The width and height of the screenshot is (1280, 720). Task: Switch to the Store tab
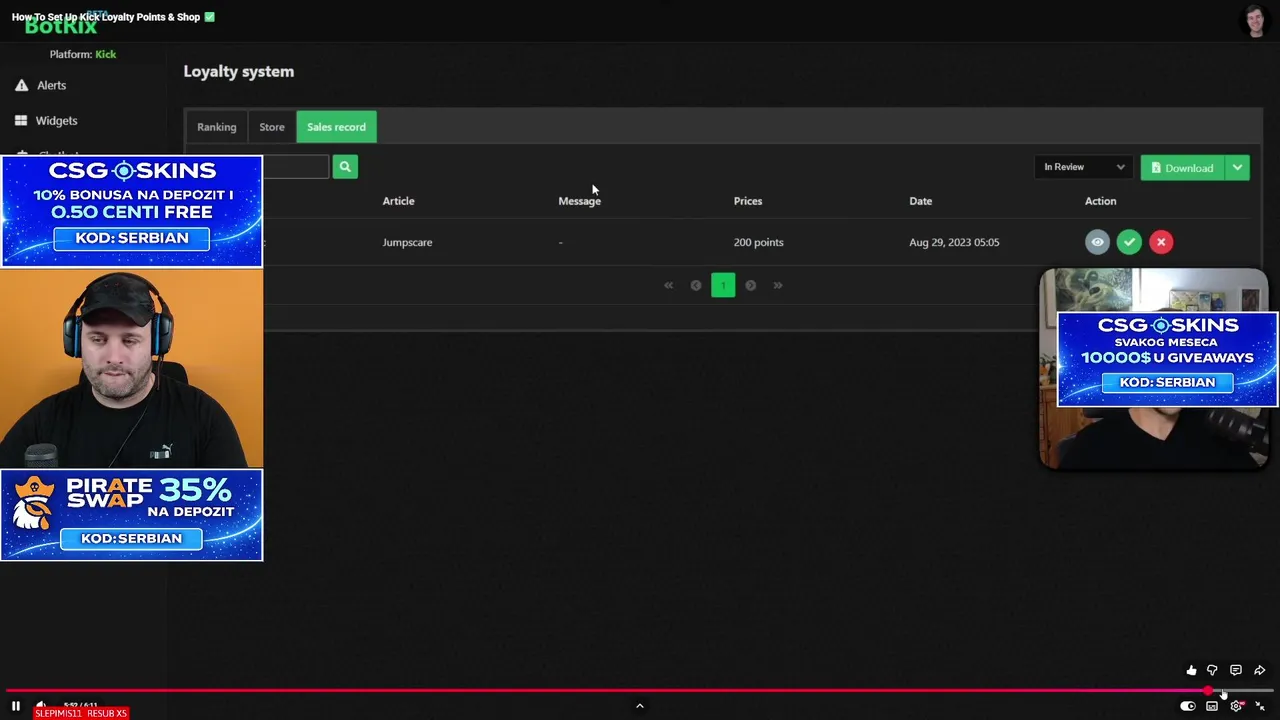pyautogui.click(x=272, y=127)
